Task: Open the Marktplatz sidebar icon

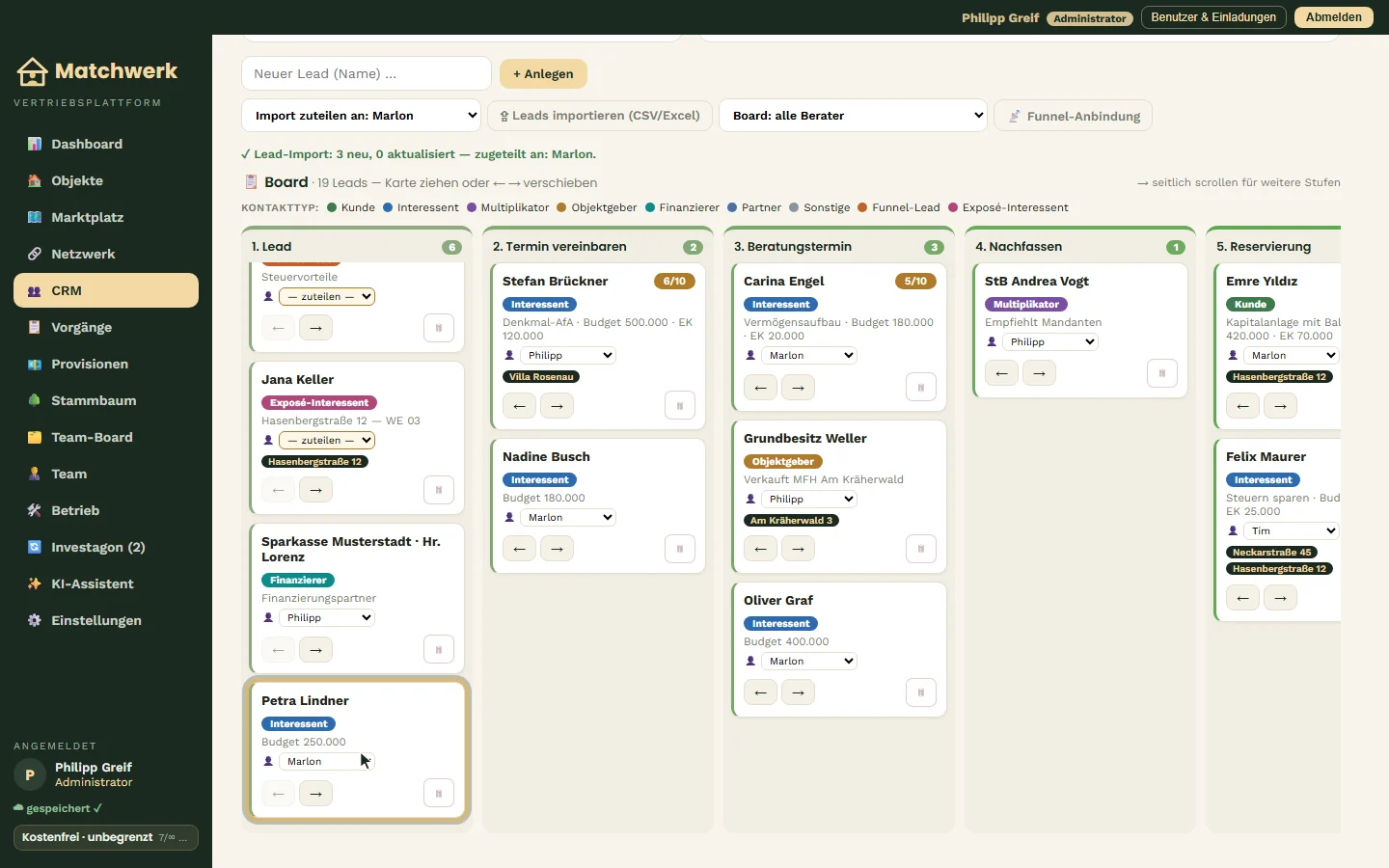Action: point(35,217)
